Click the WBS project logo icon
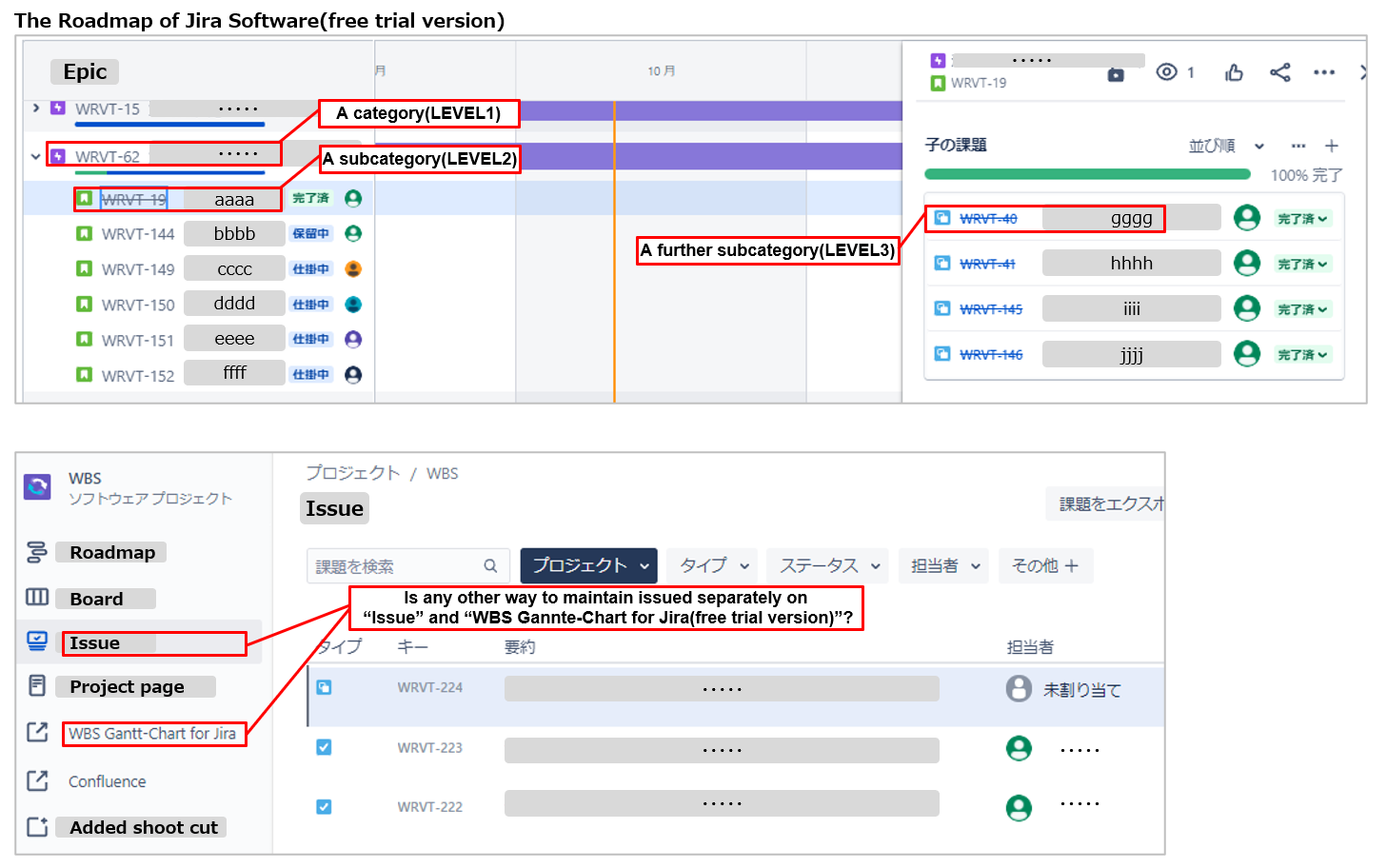 37,487
